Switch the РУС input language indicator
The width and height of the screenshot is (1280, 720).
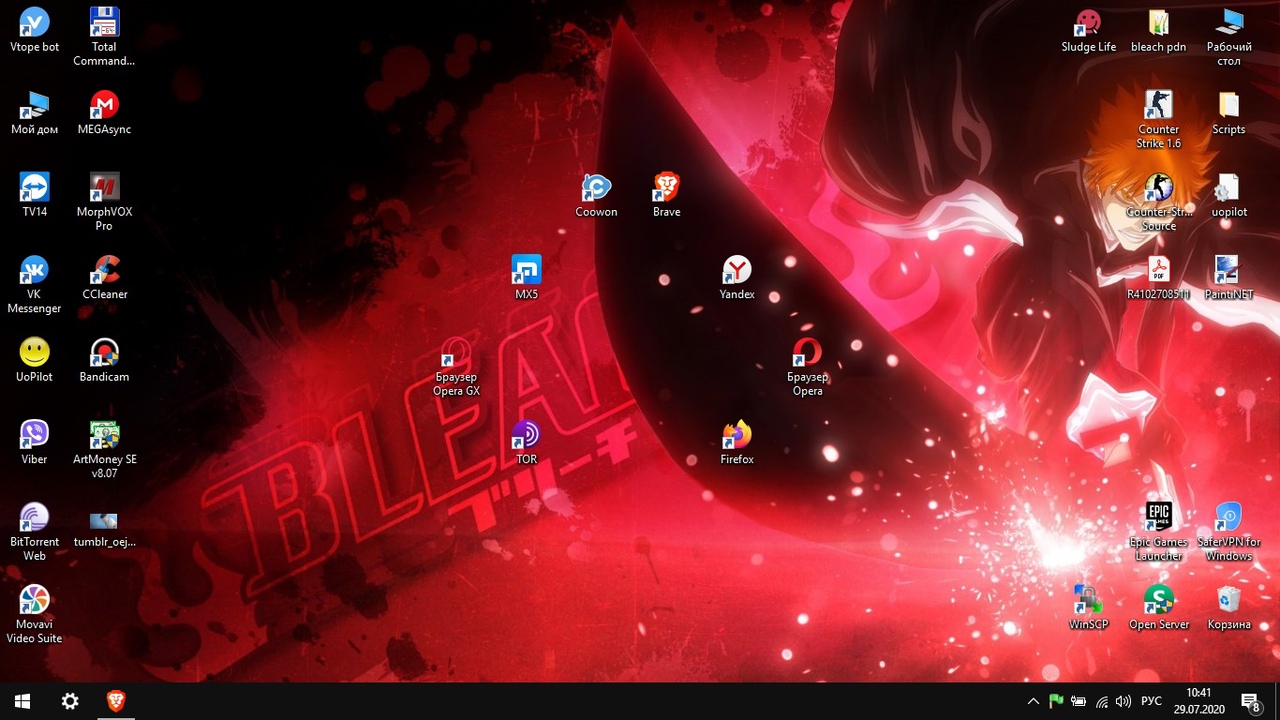tap(1151, 701)
